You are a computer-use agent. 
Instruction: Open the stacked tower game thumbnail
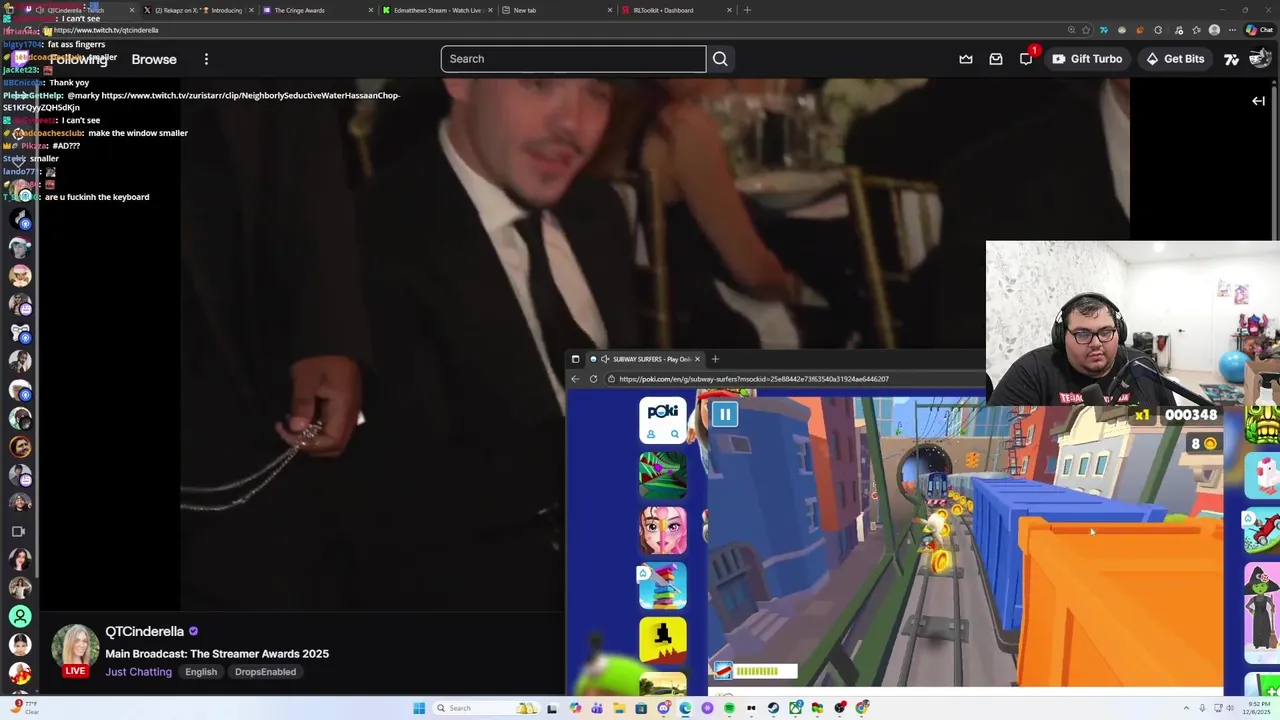coord(663,586)
